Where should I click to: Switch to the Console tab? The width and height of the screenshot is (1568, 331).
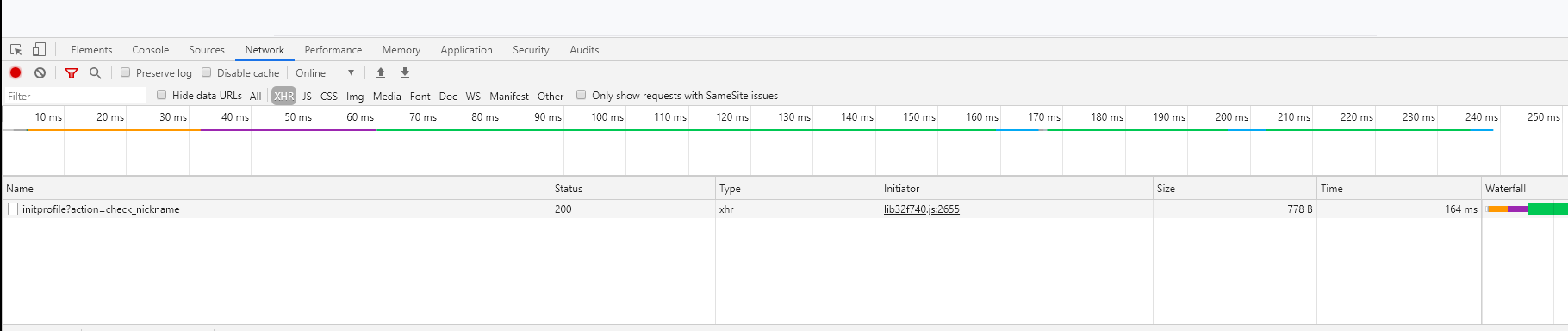[151, 50]
